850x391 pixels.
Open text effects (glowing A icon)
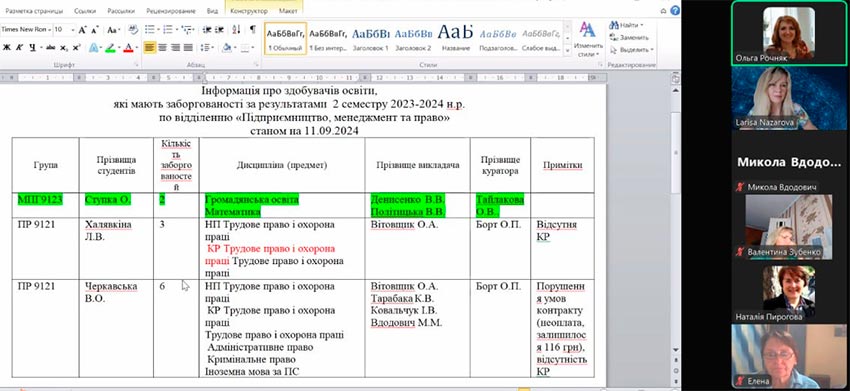[93, 48]
